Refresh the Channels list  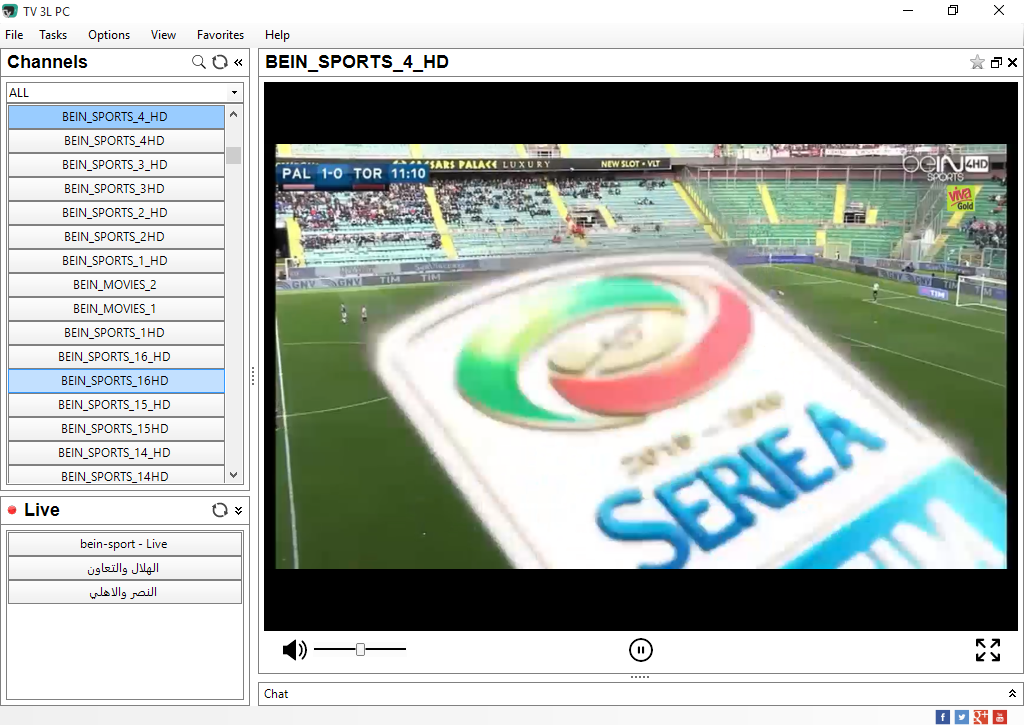[220, 62]
